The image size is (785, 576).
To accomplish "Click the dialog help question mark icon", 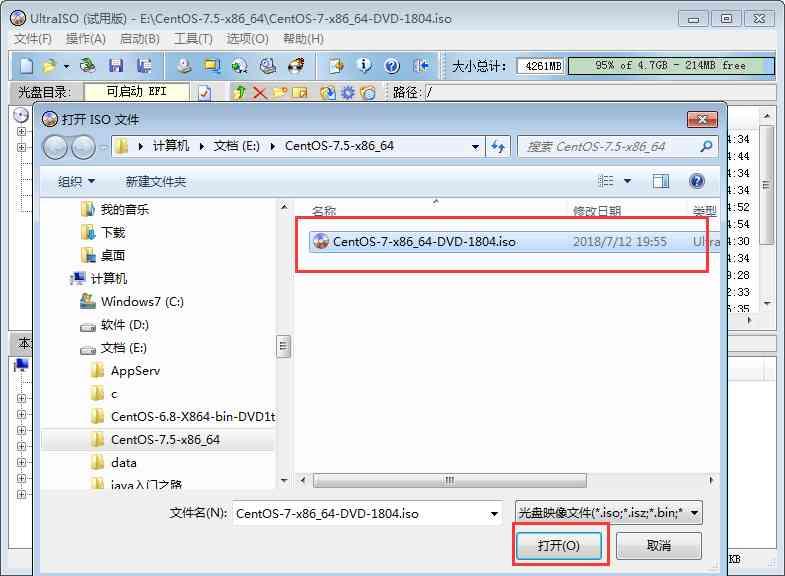I will (x=697, y=181).
